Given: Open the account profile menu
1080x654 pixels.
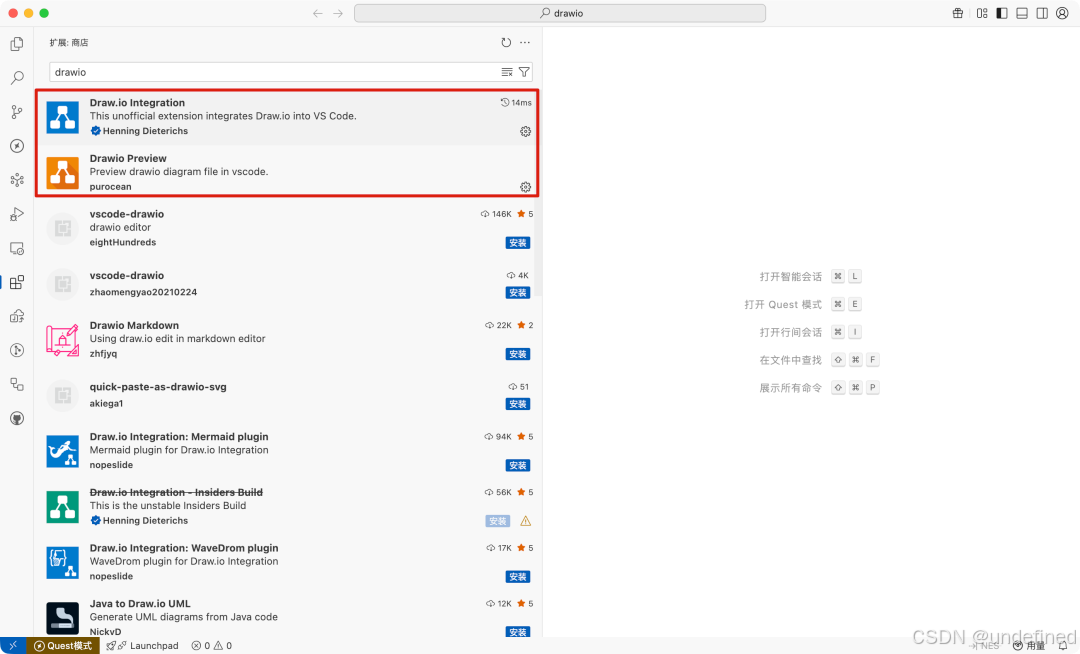Looking at the screenshot, I should 1062,13.
